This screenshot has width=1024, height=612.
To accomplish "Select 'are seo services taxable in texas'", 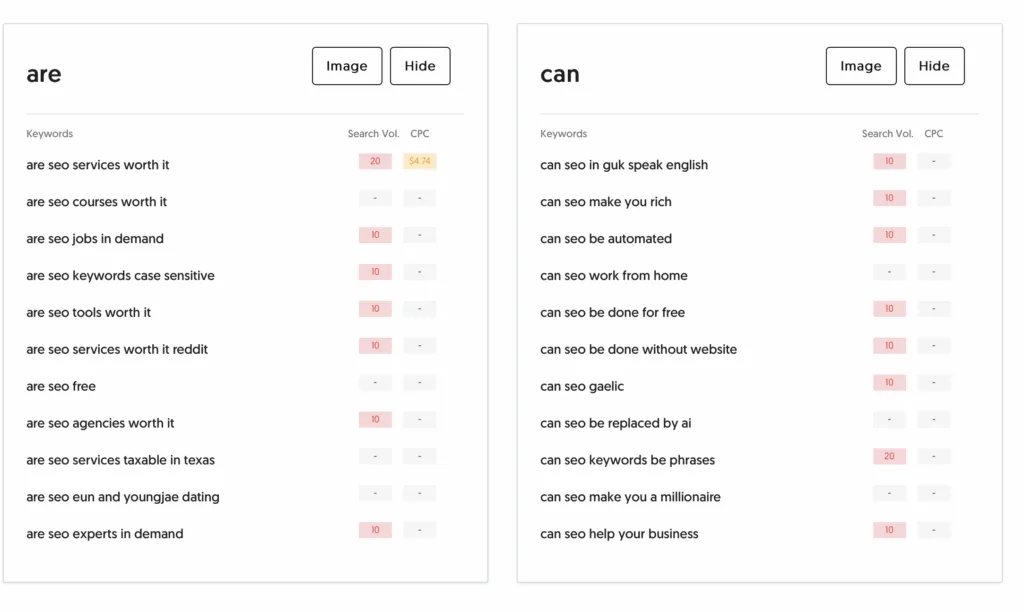I will pyautogui.click(x=120, y=460).
